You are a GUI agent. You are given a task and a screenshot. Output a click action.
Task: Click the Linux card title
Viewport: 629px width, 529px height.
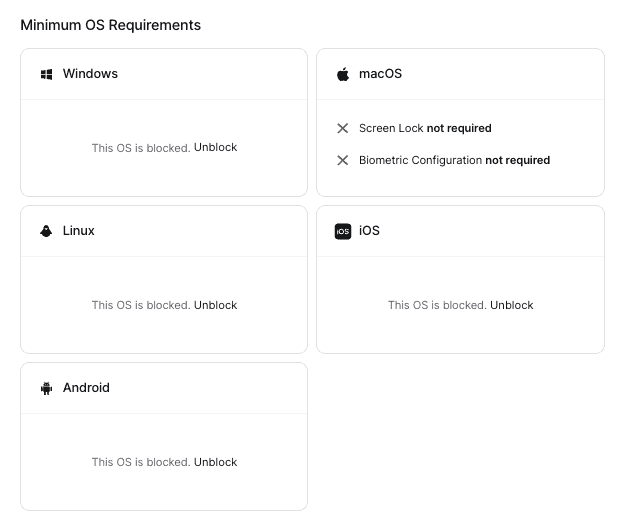pos(79,231)
